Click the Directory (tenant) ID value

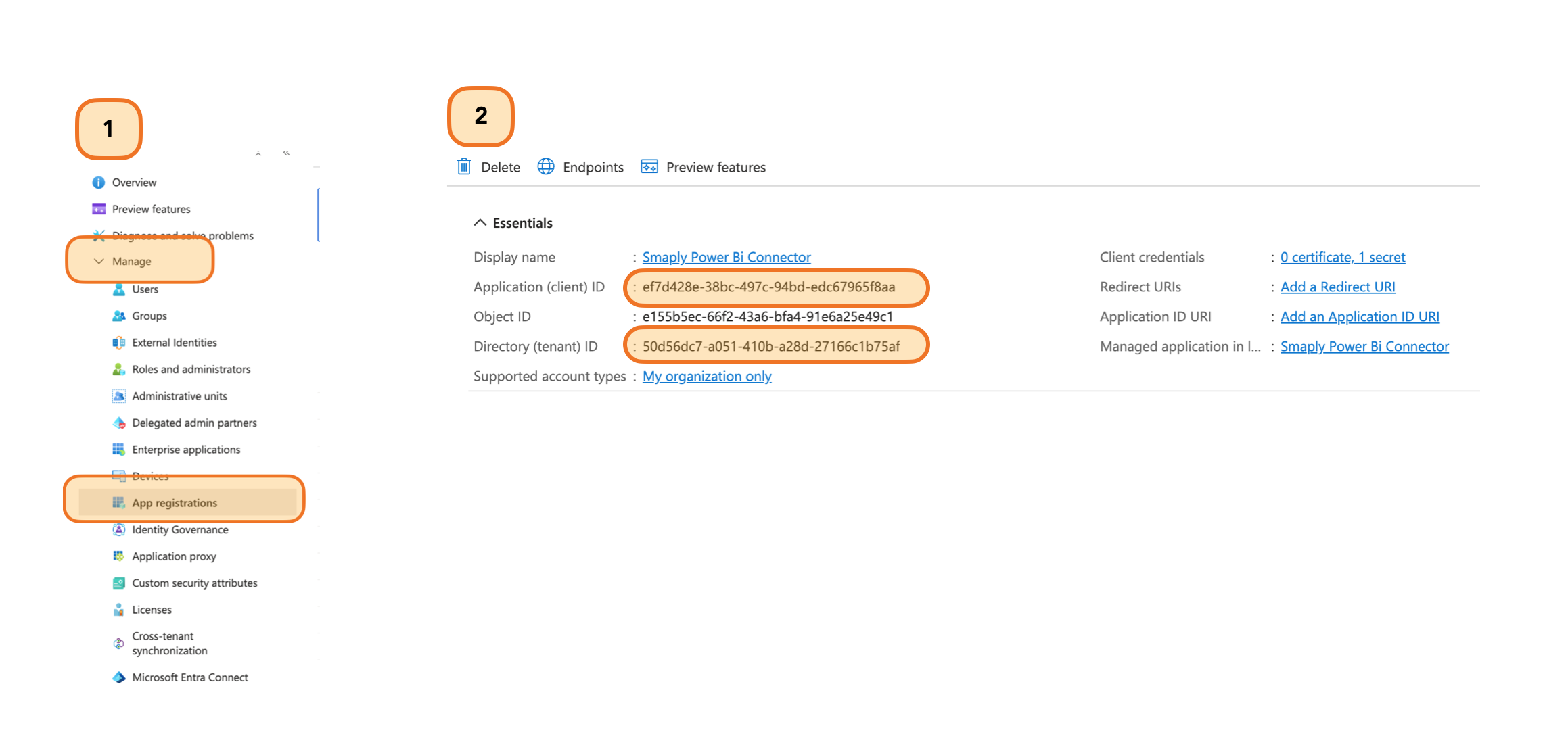coord(771,346)
